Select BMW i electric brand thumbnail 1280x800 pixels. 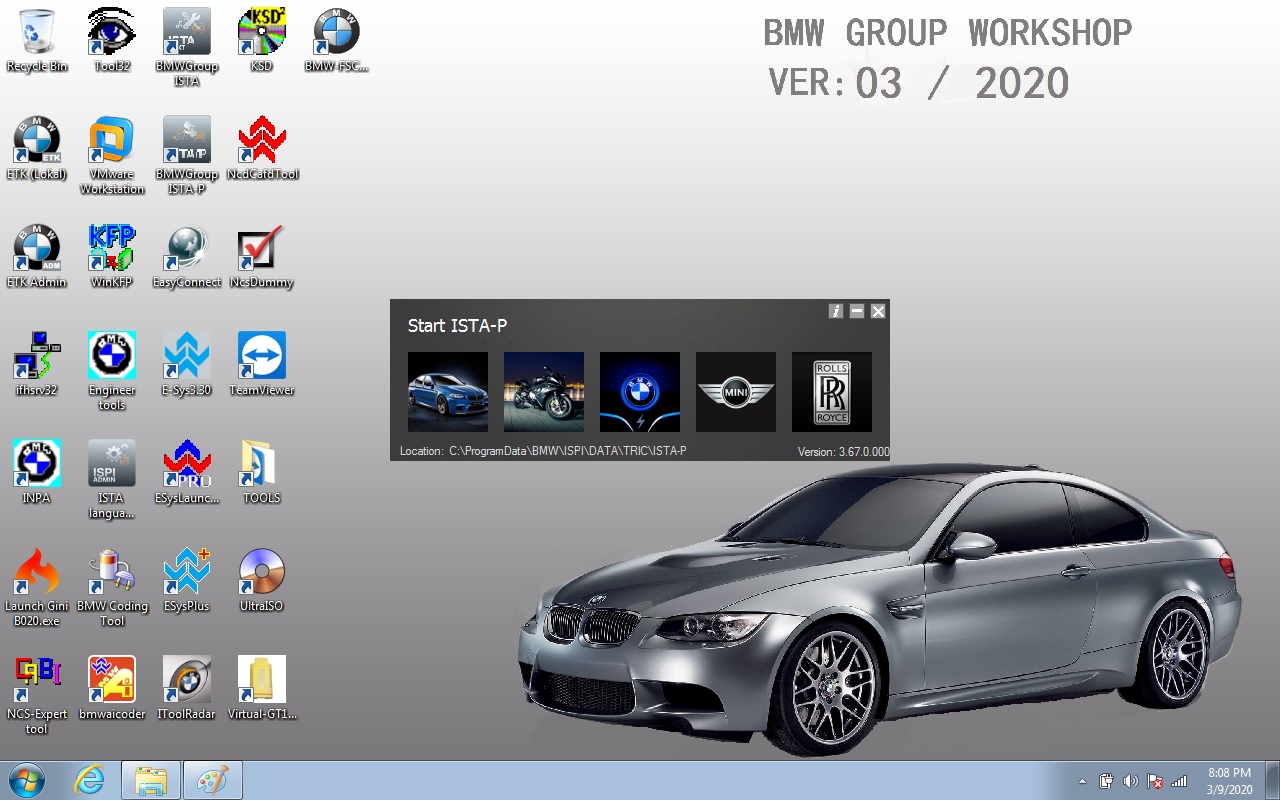(640, 392)
